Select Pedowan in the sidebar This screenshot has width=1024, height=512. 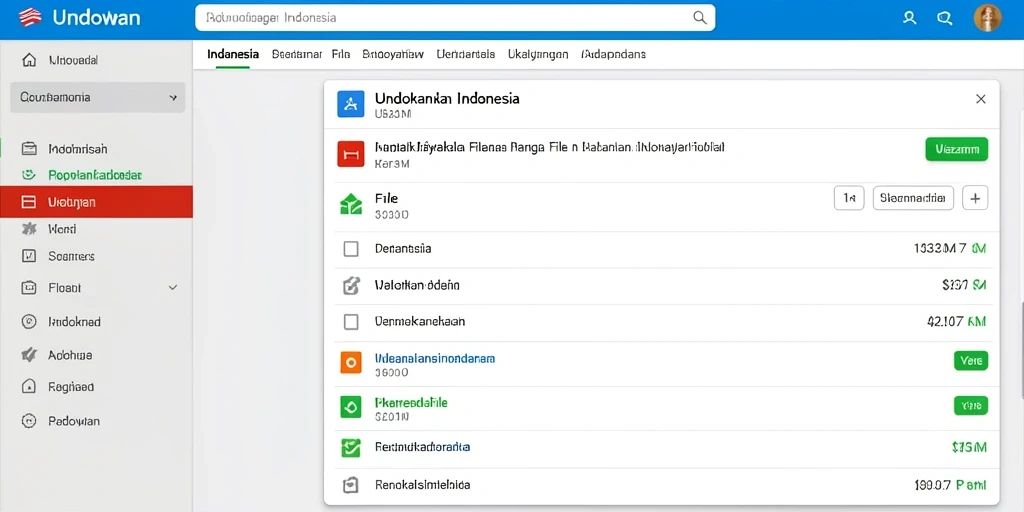pyautogui.click(x=74, y=421)
